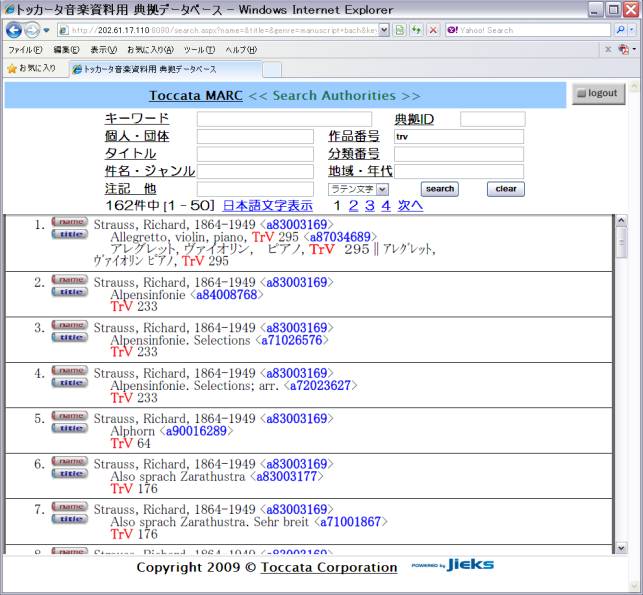
Task: Click the title badge on result 6
Action: [70, 474]
